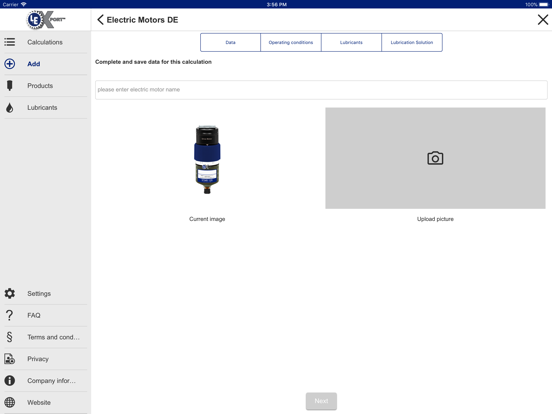This screenshot has height=414, width=552.
Task: Open Calculations in the sidebar
Action: [x=45, y=42]
